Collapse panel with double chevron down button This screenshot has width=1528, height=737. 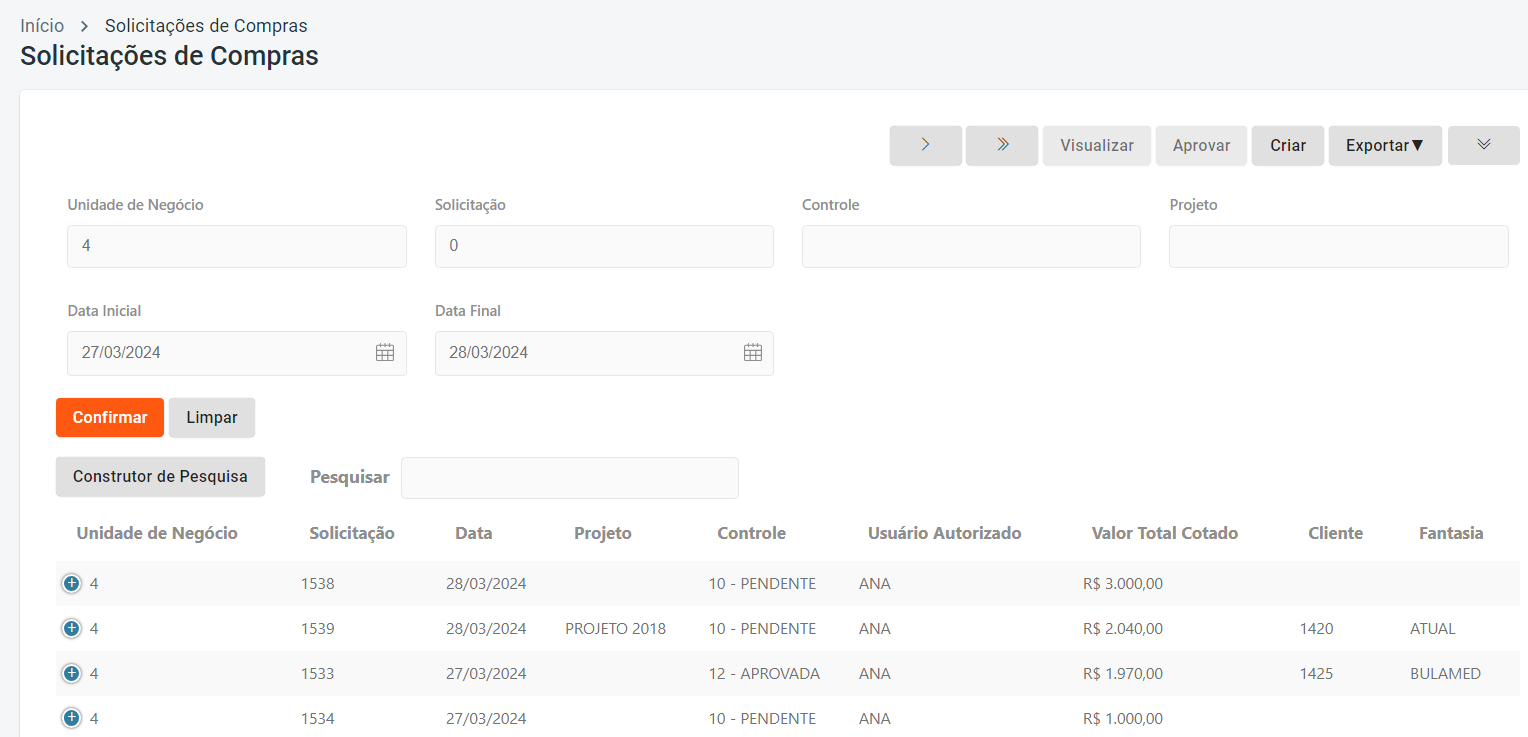coord(1484,145)
